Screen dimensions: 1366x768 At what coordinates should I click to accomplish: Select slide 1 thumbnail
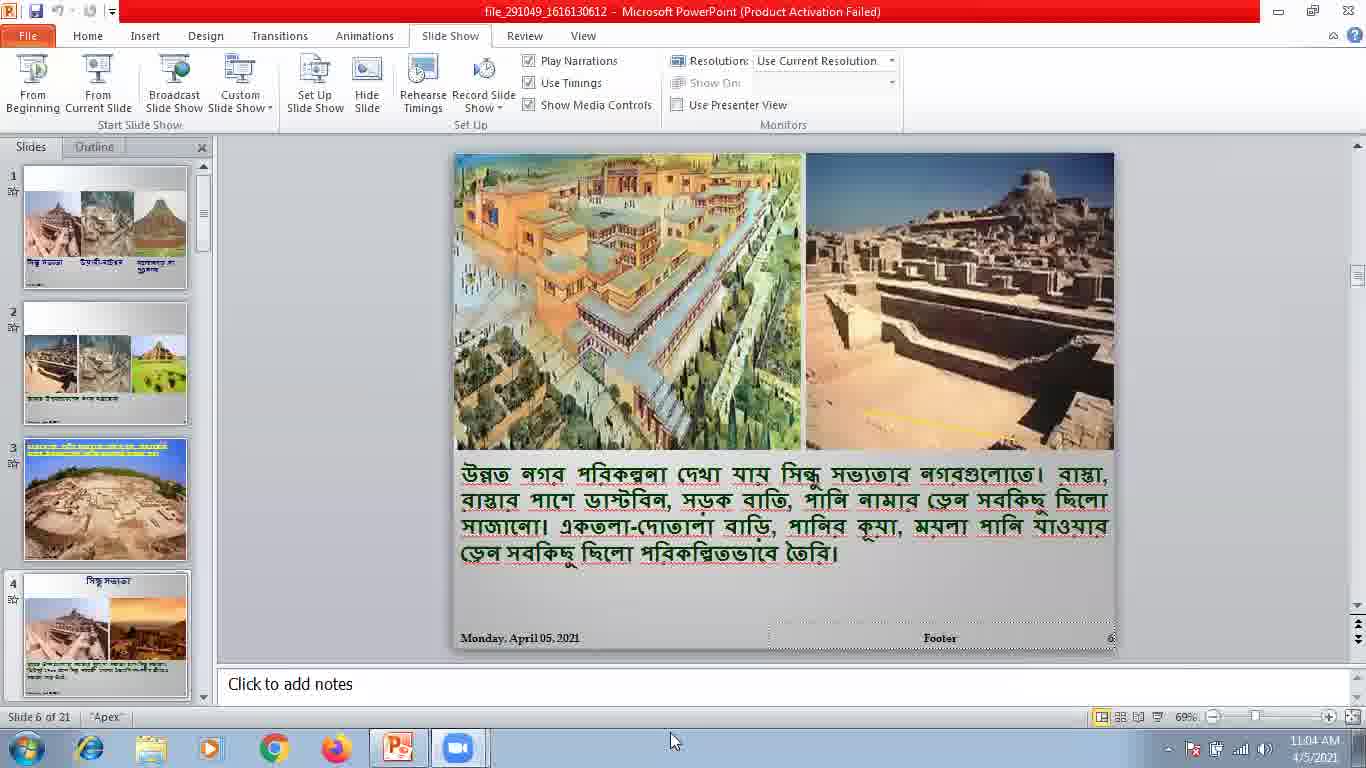pyautogui.click(x=106, y=228)
